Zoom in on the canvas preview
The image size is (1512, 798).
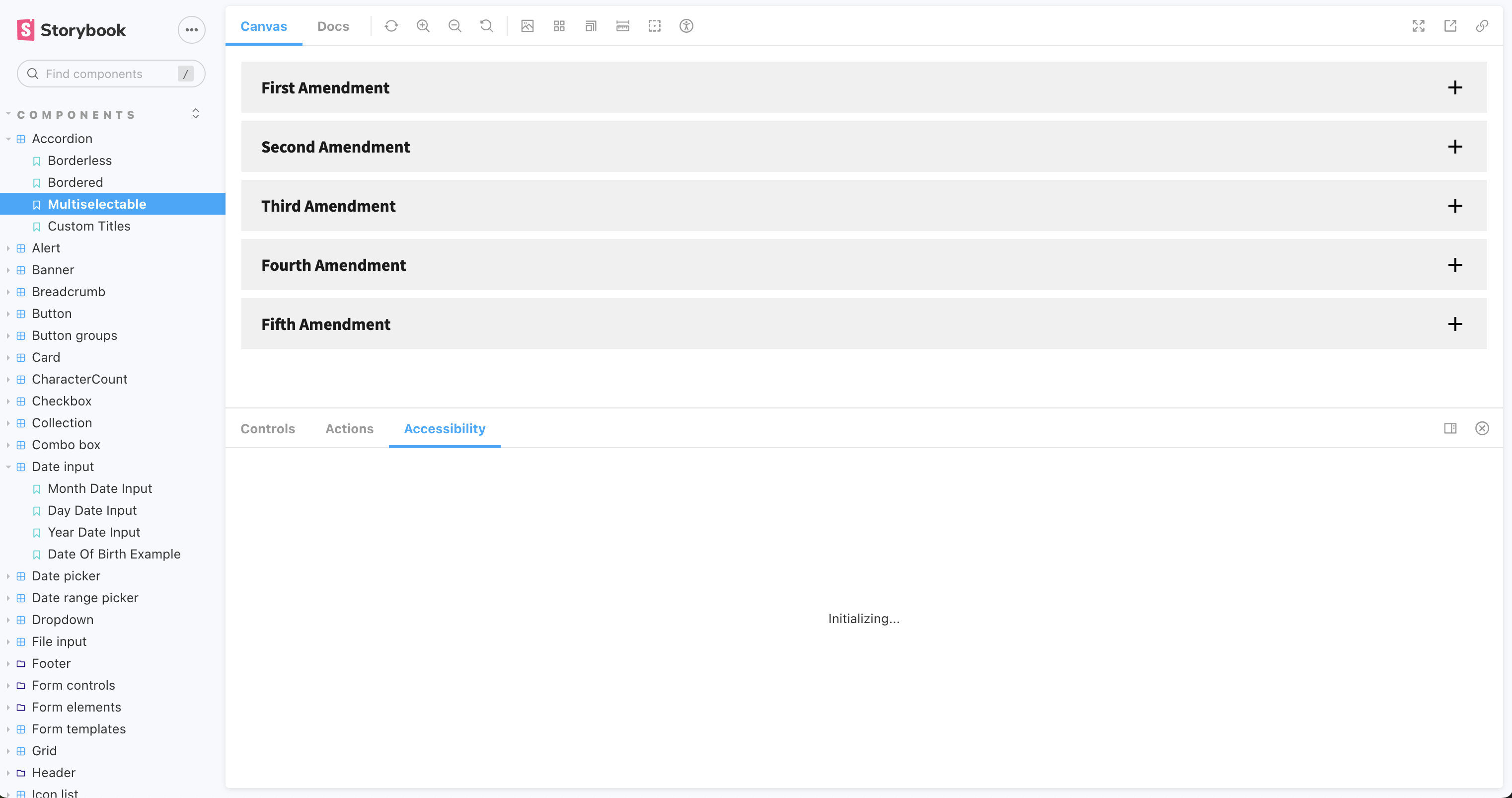point(423,26)
